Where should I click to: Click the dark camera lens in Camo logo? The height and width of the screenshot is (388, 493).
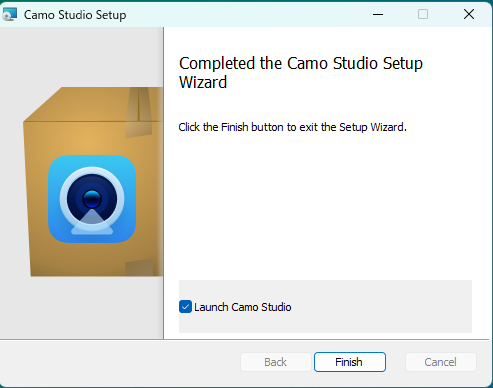92,199
